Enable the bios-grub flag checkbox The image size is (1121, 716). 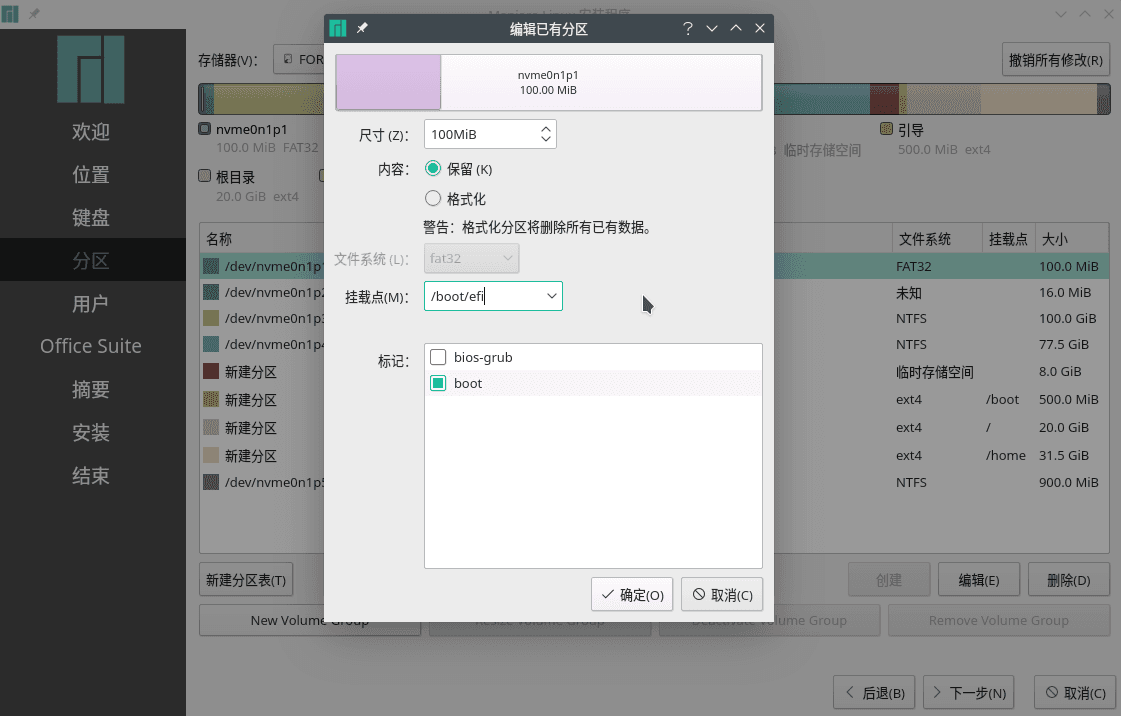(438, 357)
